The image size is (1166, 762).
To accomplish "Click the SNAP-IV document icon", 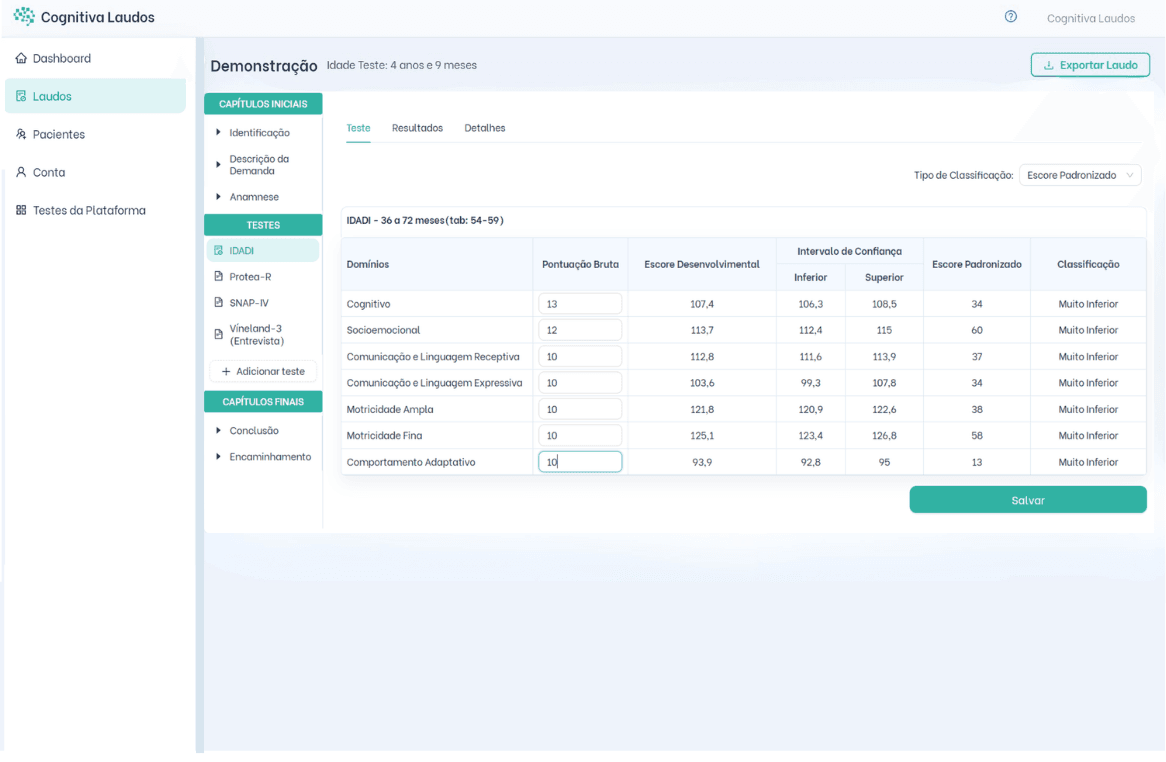I will pos(219,303).
